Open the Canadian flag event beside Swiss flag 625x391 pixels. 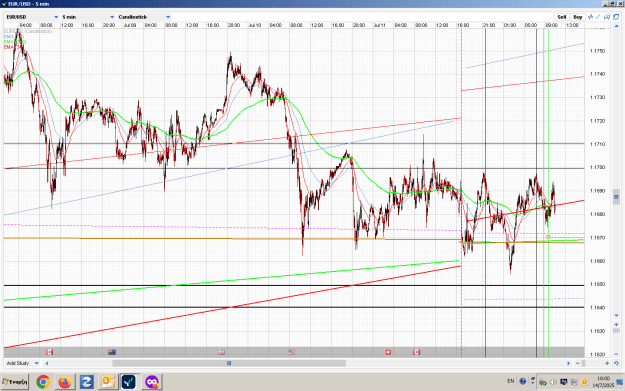point(417,352)
